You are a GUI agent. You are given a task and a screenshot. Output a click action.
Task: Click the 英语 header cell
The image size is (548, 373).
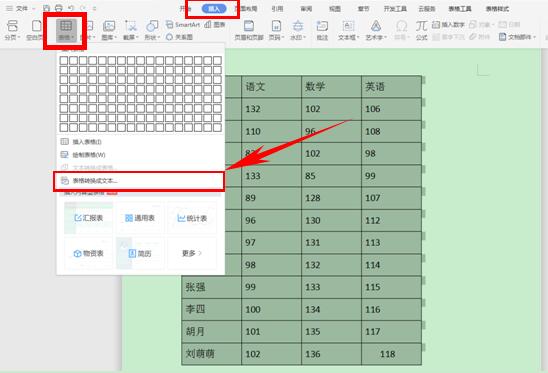coord(391,87)
